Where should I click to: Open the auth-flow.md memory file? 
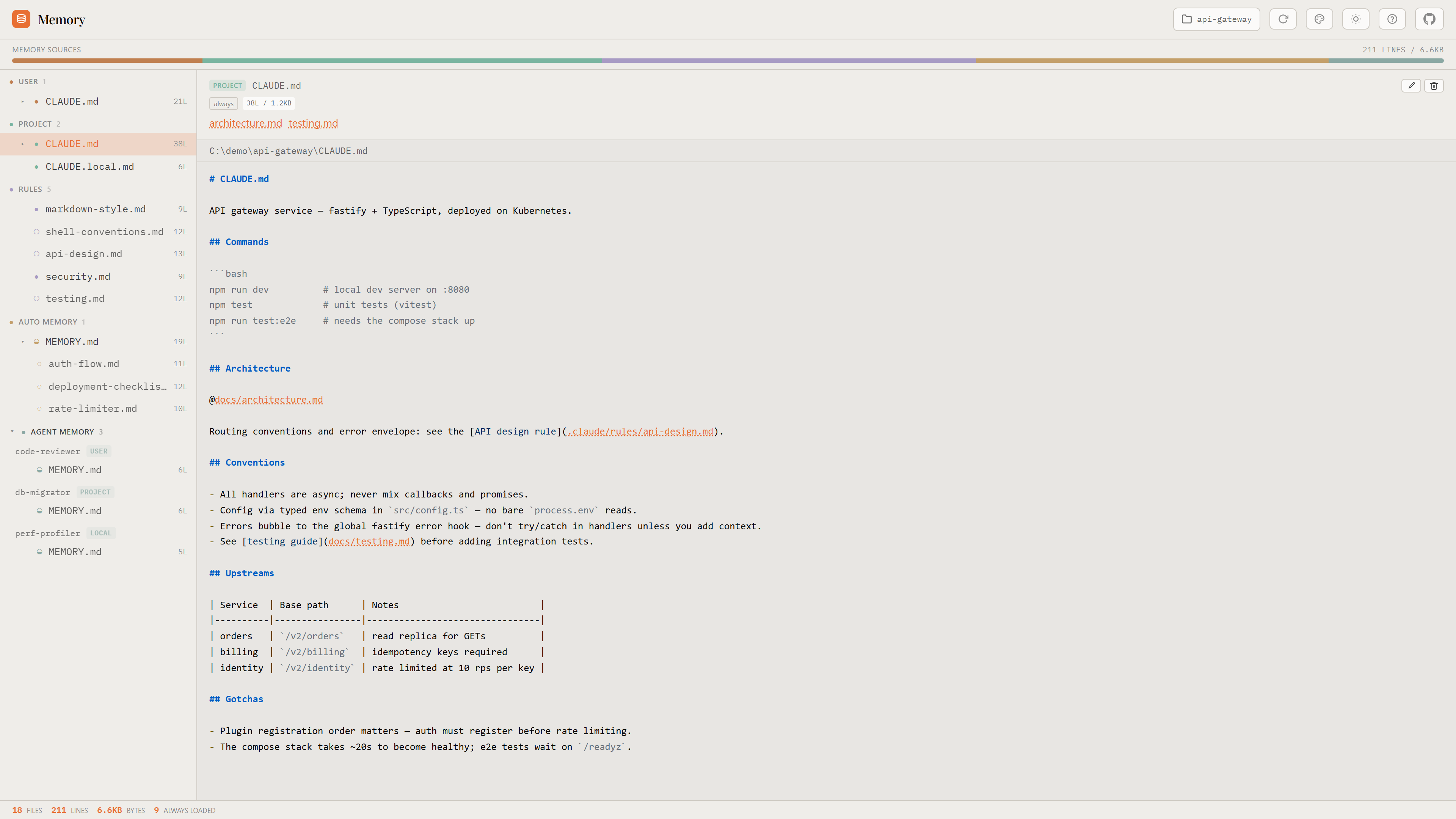(x=98, y=364)
